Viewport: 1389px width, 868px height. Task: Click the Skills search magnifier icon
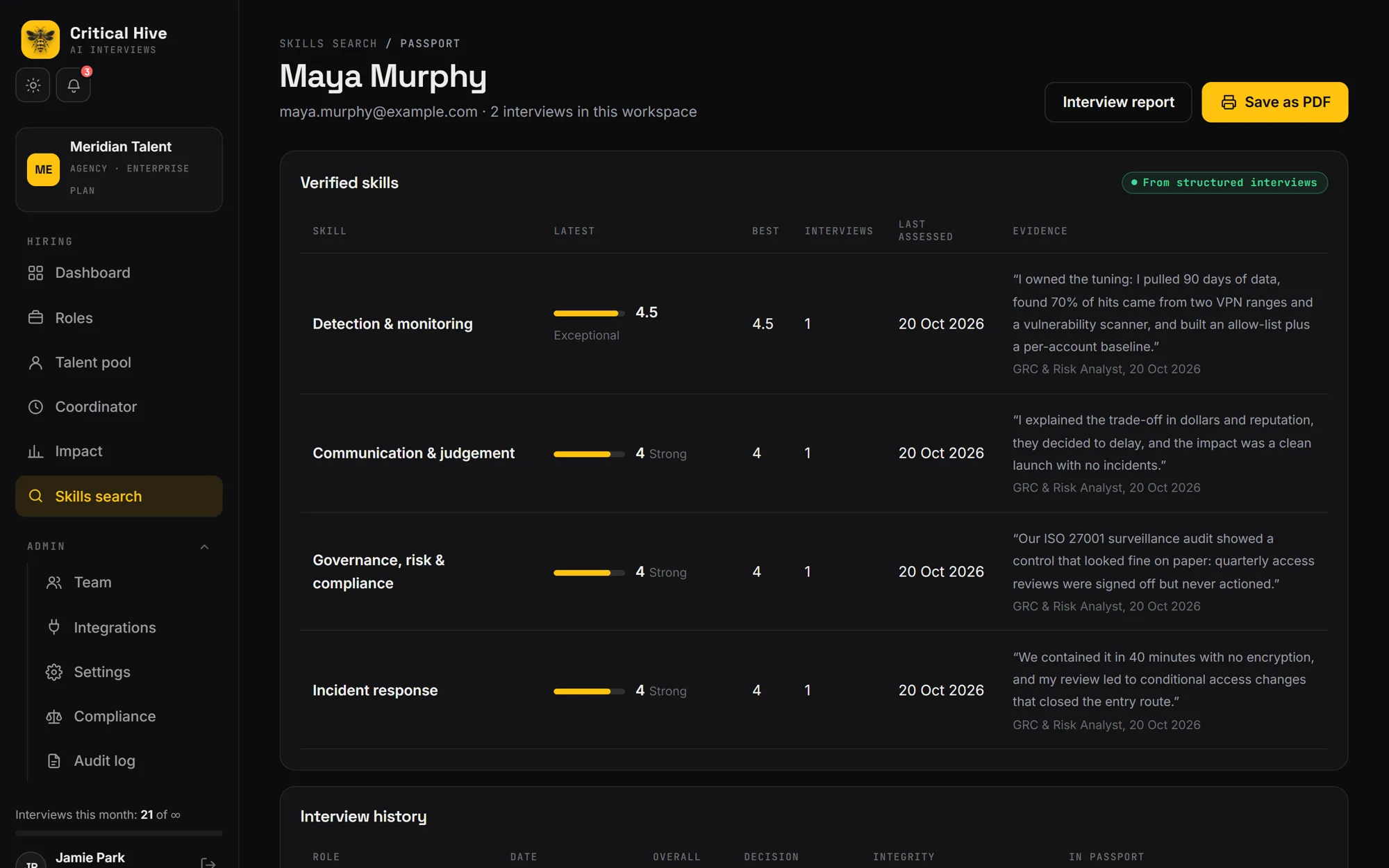[x=35, y=496]
